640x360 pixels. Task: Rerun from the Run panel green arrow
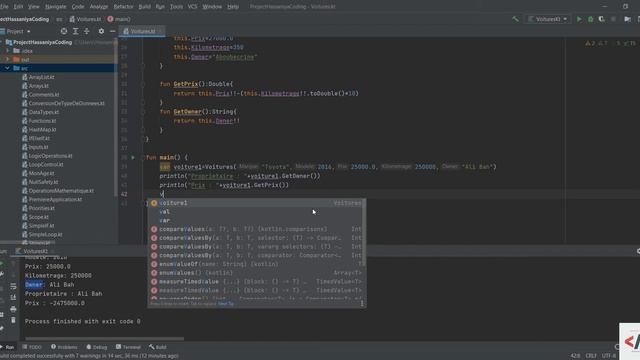click(2, 264)
